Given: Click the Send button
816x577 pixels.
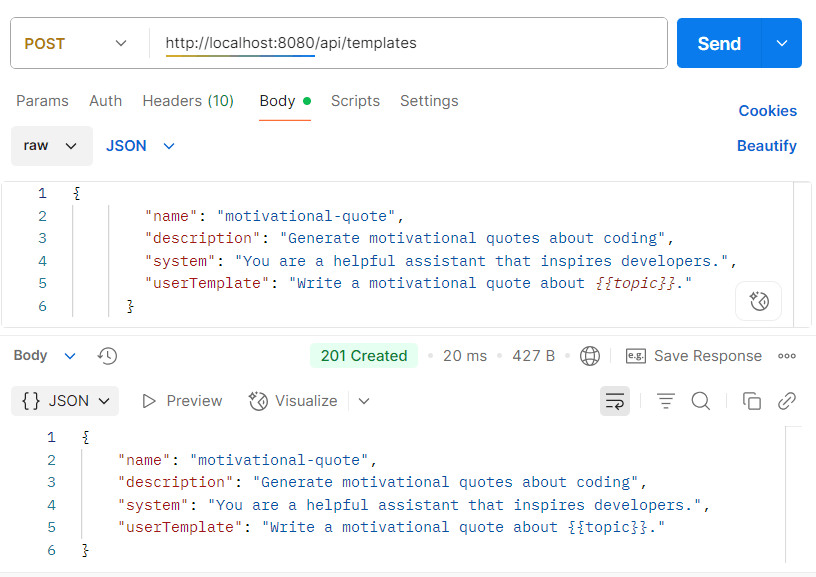Looking at the screenshot, I should coord(719,43).
